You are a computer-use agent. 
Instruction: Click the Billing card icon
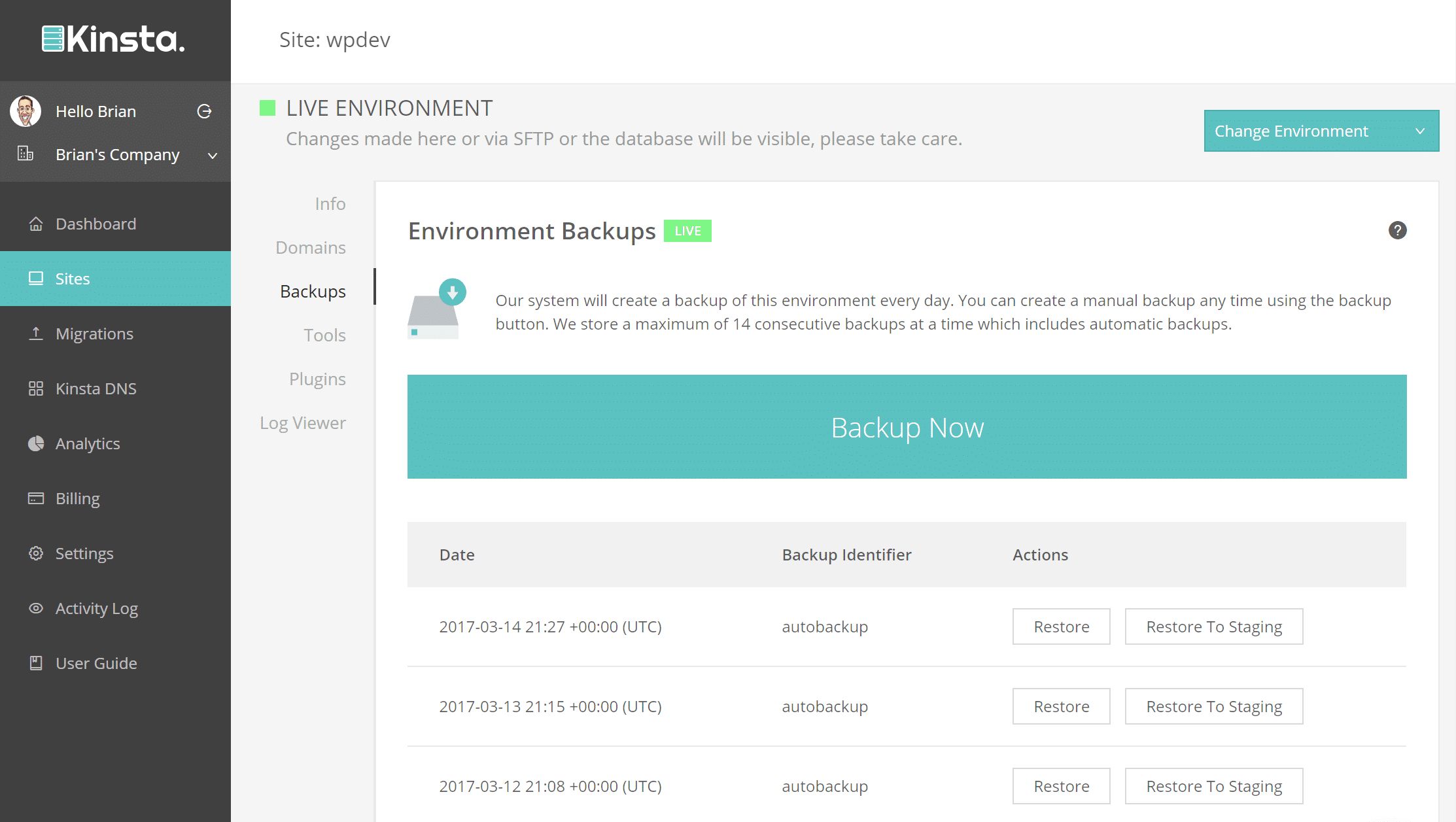[36, 498]
